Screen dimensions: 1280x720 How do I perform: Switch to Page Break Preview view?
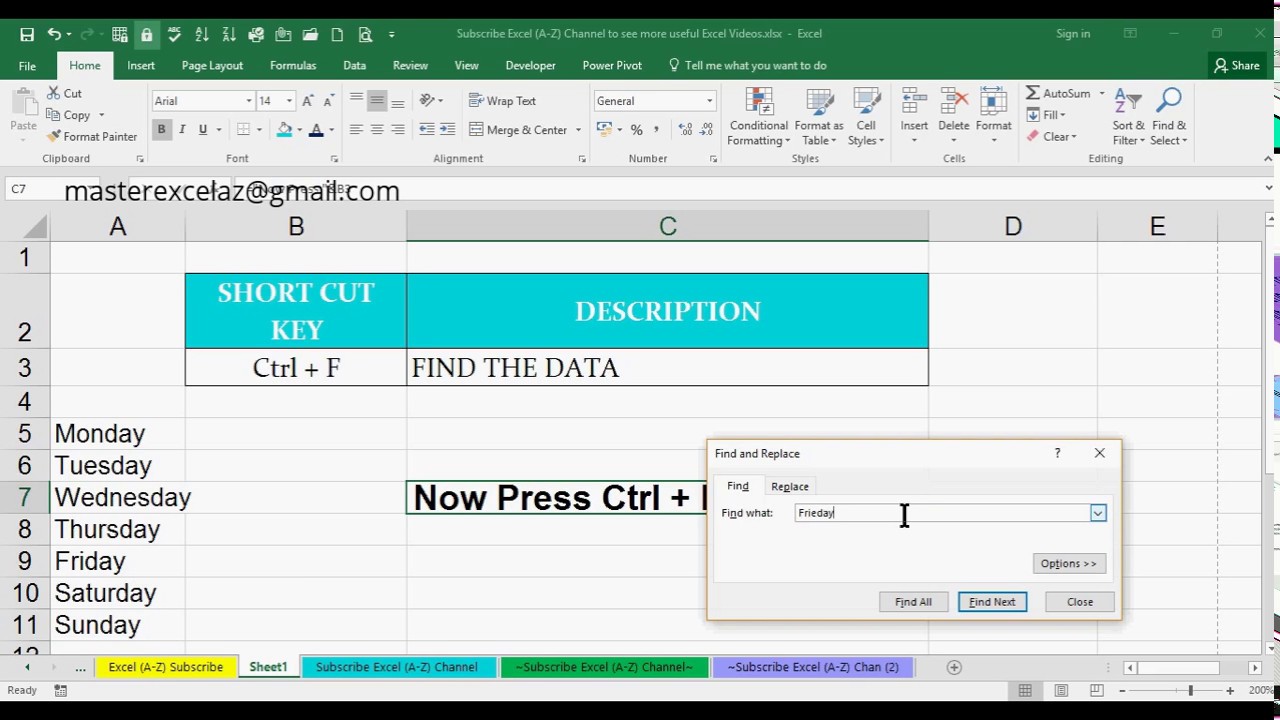[x=1097, y=691]
